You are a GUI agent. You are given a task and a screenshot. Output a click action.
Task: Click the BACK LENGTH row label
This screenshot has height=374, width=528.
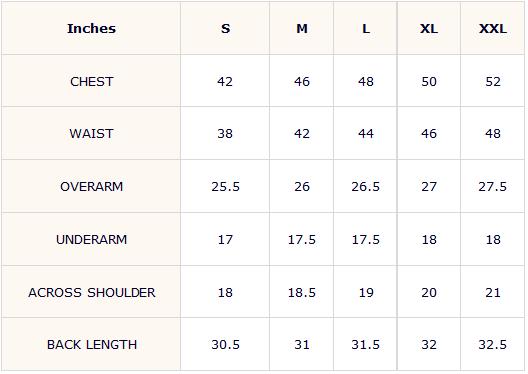[91, 344]
